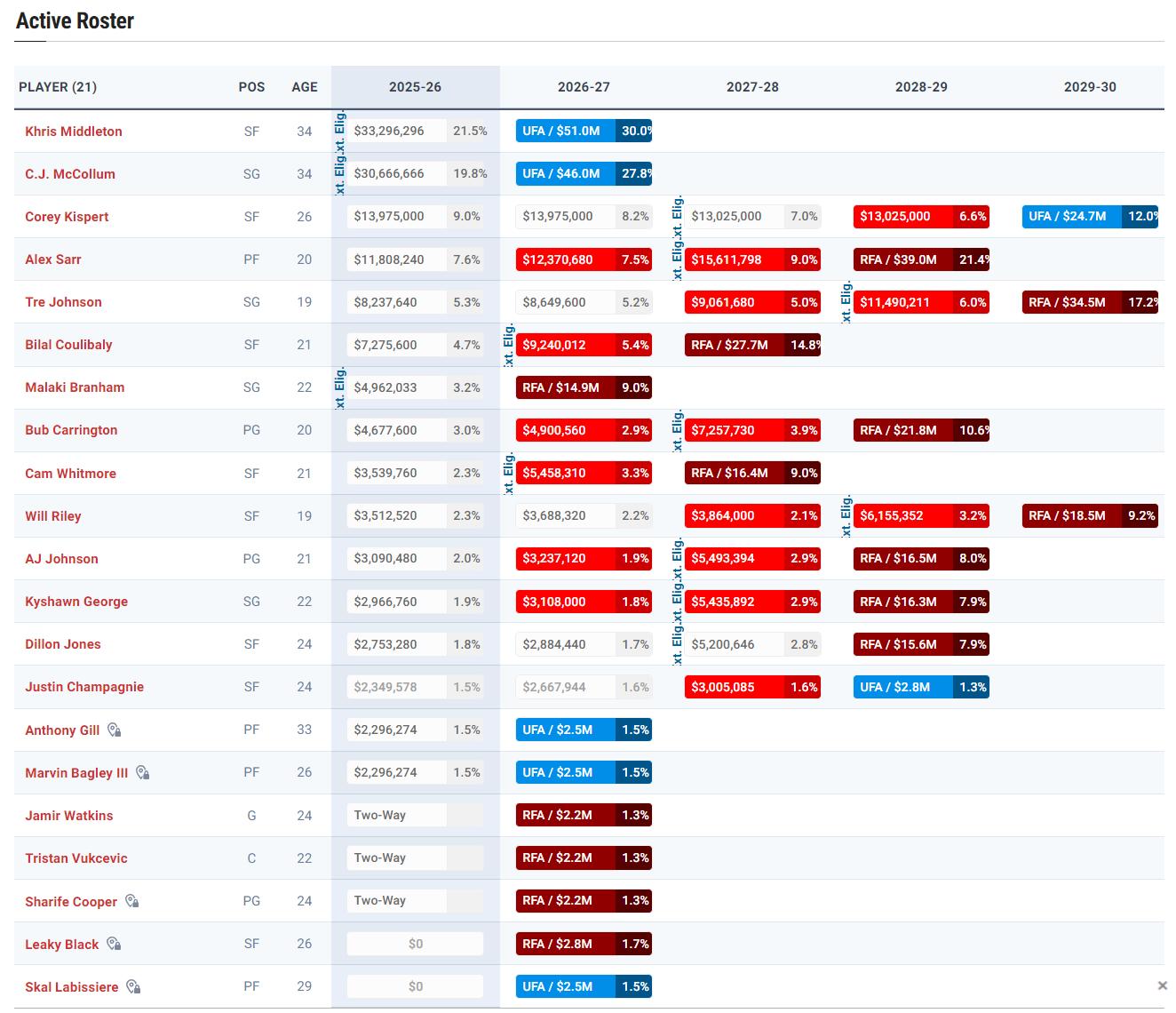1176x1013 pixels.
Task: Click the tag-lock icon beside Sharife Cooper
Action: (131, 901)
